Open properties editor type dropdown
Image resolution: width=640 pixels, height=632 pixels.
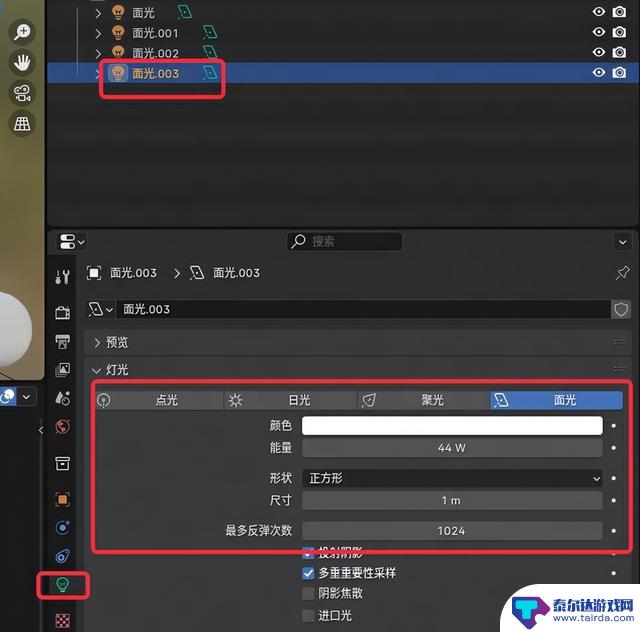(x=72, y=242)
